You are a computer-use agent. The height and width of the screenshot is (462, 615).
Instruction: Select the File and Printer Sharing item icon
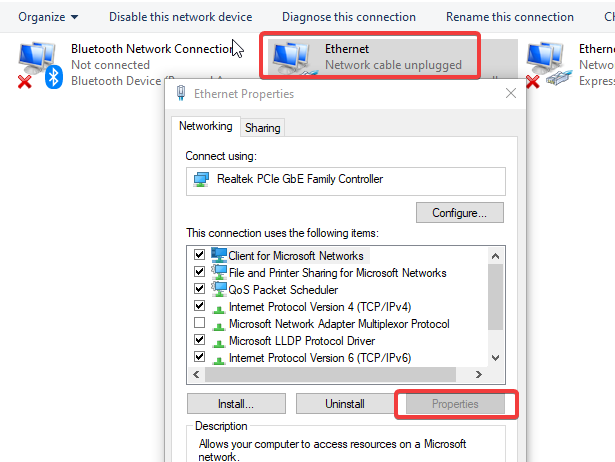coord(219,272)
